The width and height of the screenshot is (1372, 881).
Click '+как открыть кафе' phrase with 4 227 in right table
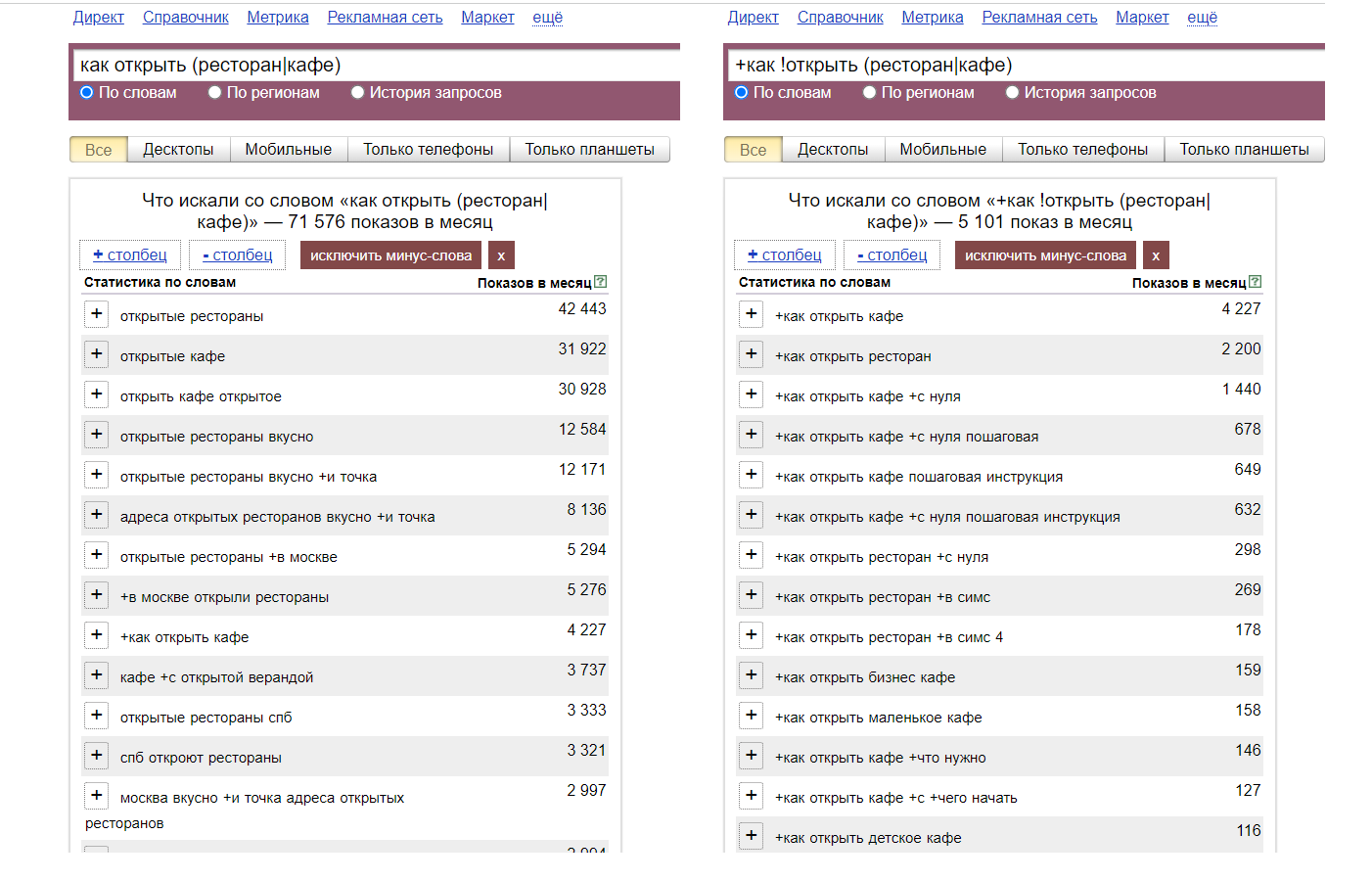click(840, 316)
